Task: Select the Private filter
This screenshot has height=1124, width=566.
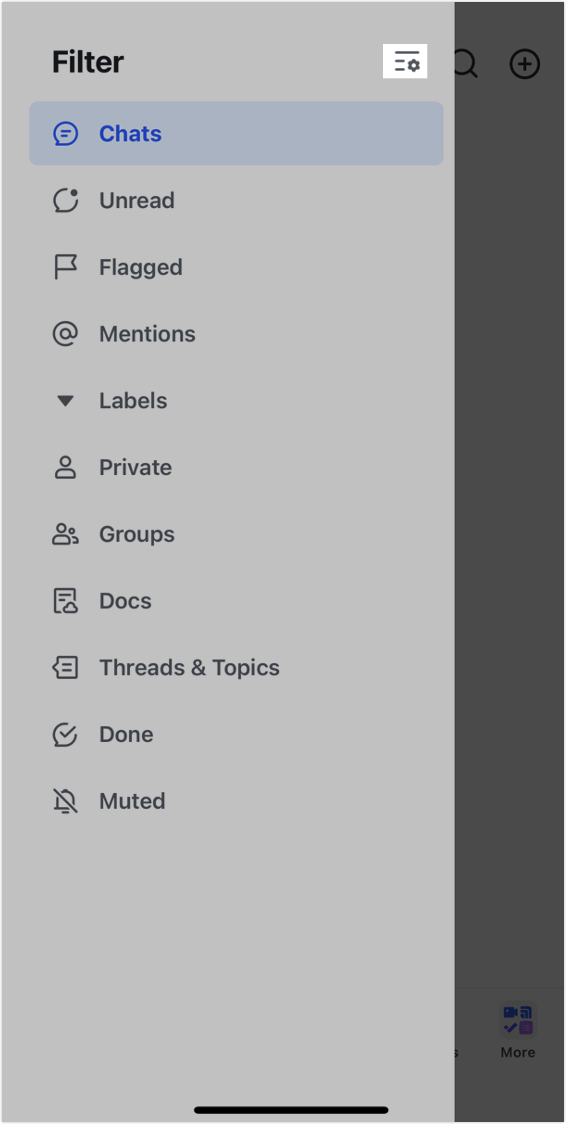Action: point(236,467)
